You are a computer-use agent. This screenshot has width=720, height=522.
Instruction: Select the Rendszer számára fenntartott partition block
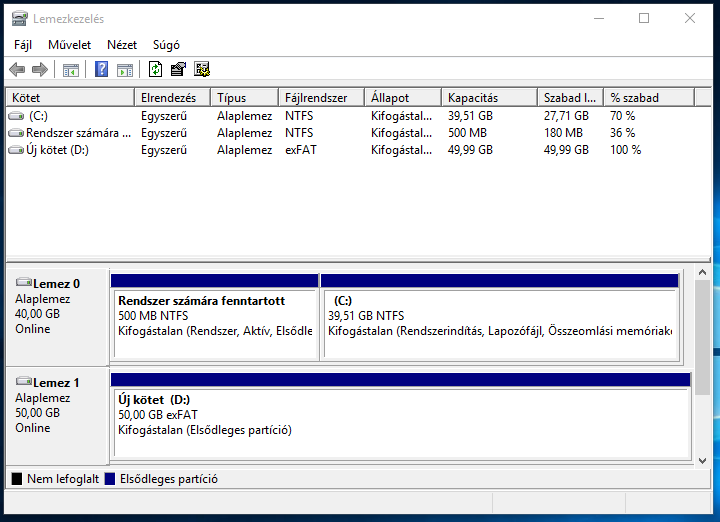click(x=215, y=317)
